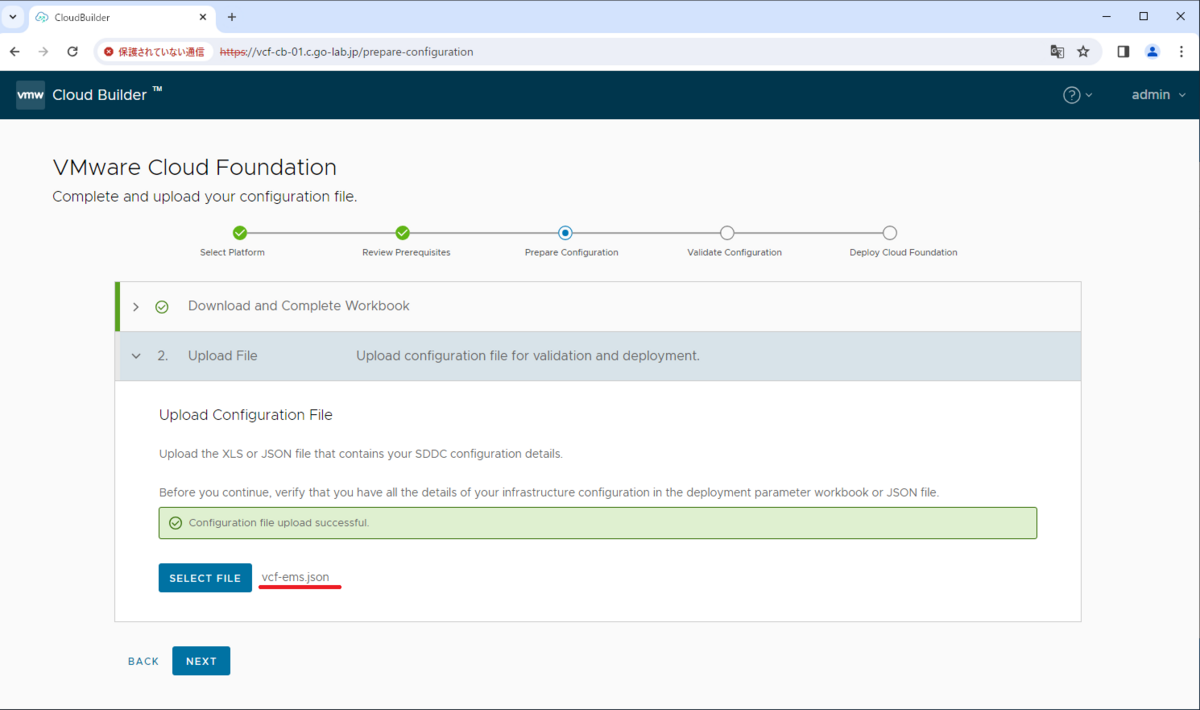Image resolution: width=1200 pixels, height=710 pixels.
Task: Open the translate page icon
Action: tap(1057, 51)
